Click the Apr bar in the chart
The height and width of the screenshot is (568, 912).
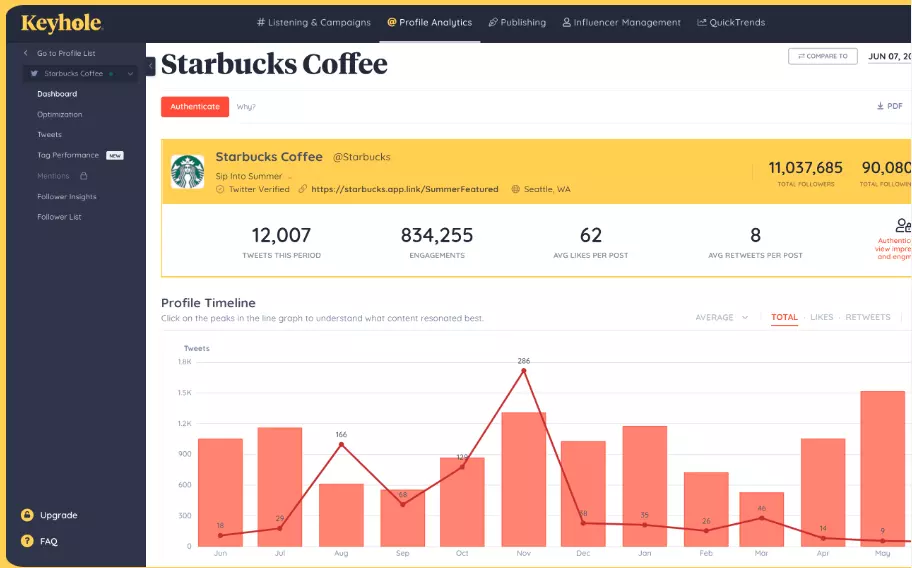pos(823,492)
